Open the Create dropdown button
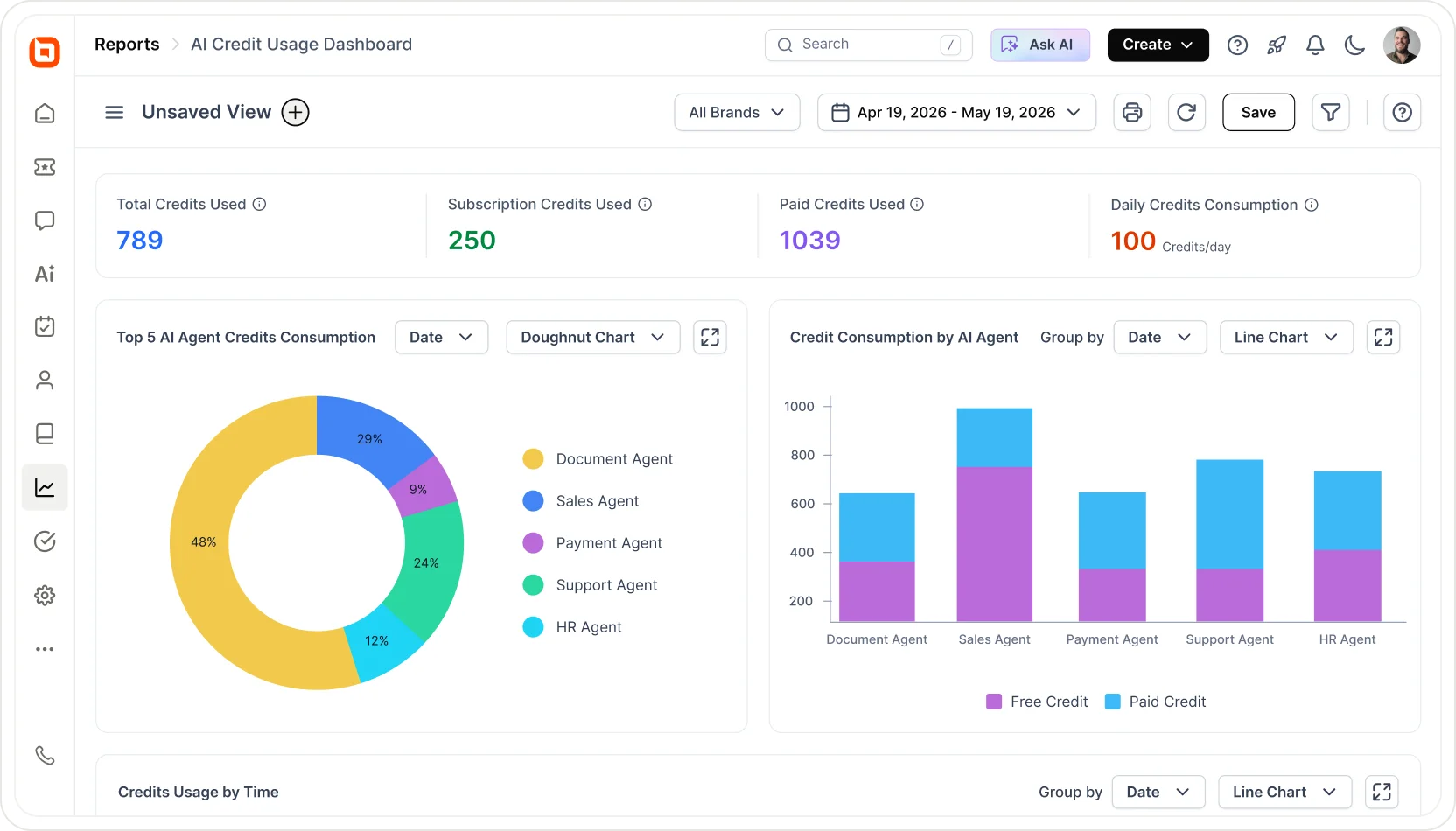Screen dimensions: 1456x831 [1158, 45]
